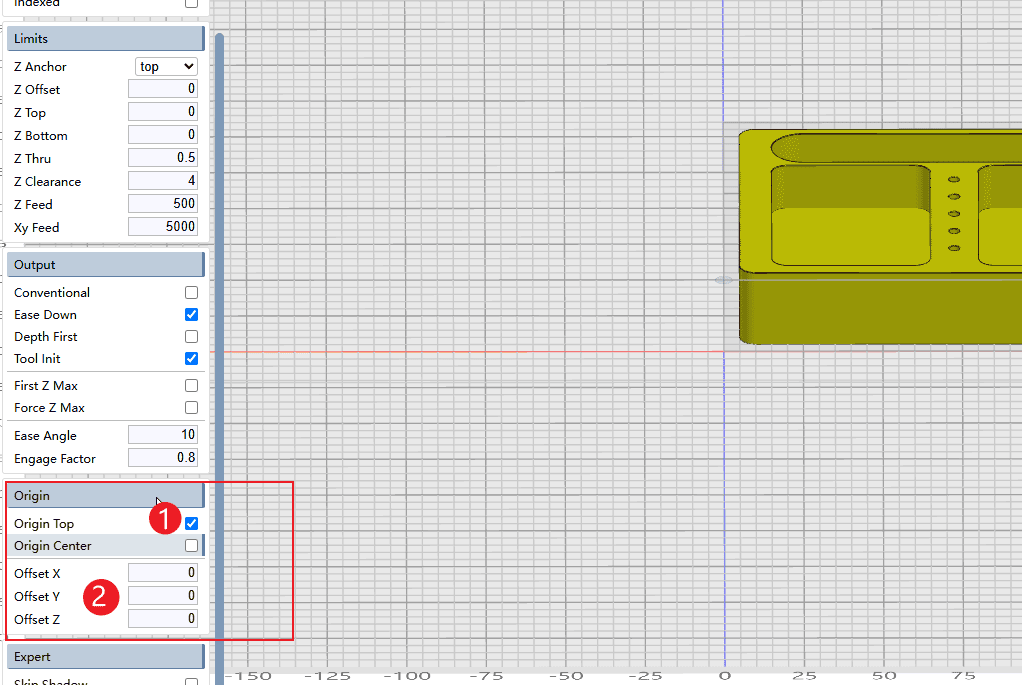The width and height of the screenshot is (1022, 685).
Task: Enable the Depth First checkbox
Action: (x=191, y=337)
